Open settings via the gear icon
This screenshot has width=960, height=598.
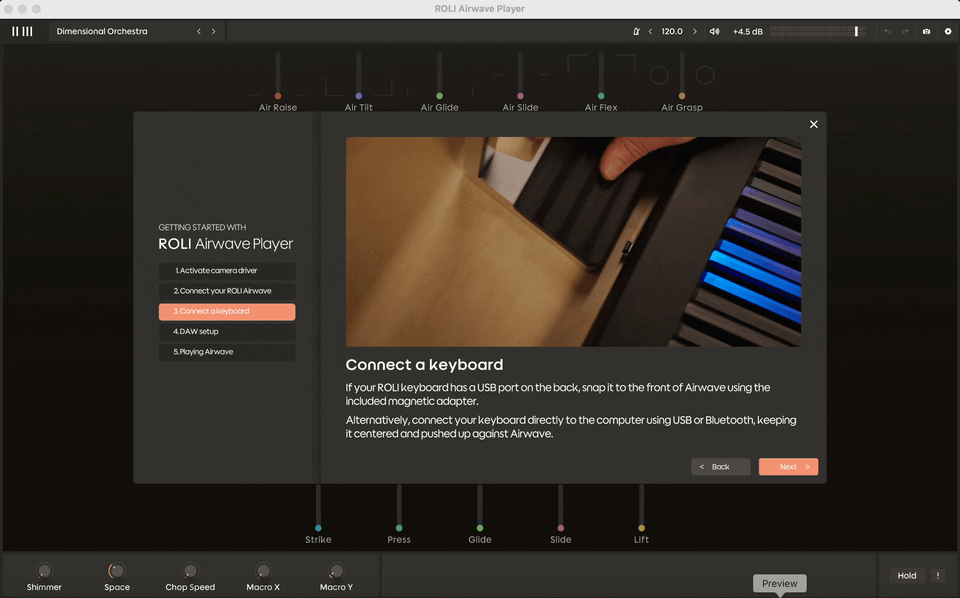click(948, 31)
